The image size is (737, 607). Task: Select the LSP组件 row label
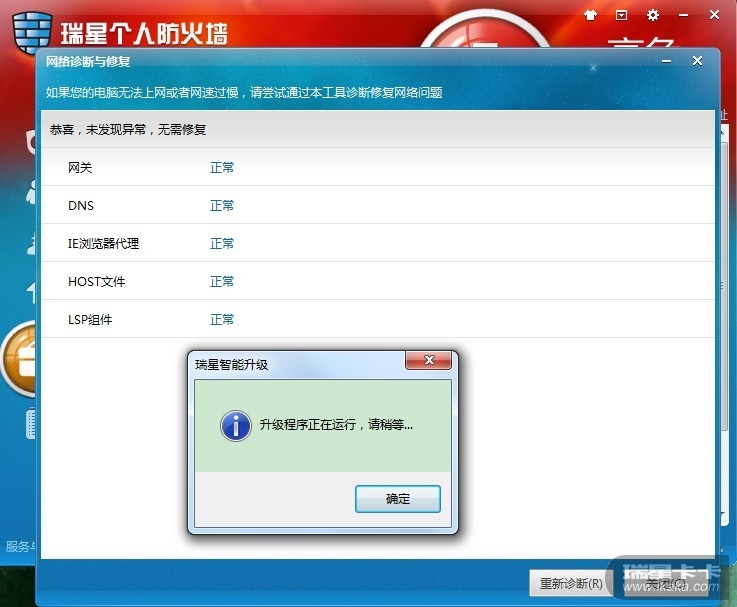click(x=90, y=320)
